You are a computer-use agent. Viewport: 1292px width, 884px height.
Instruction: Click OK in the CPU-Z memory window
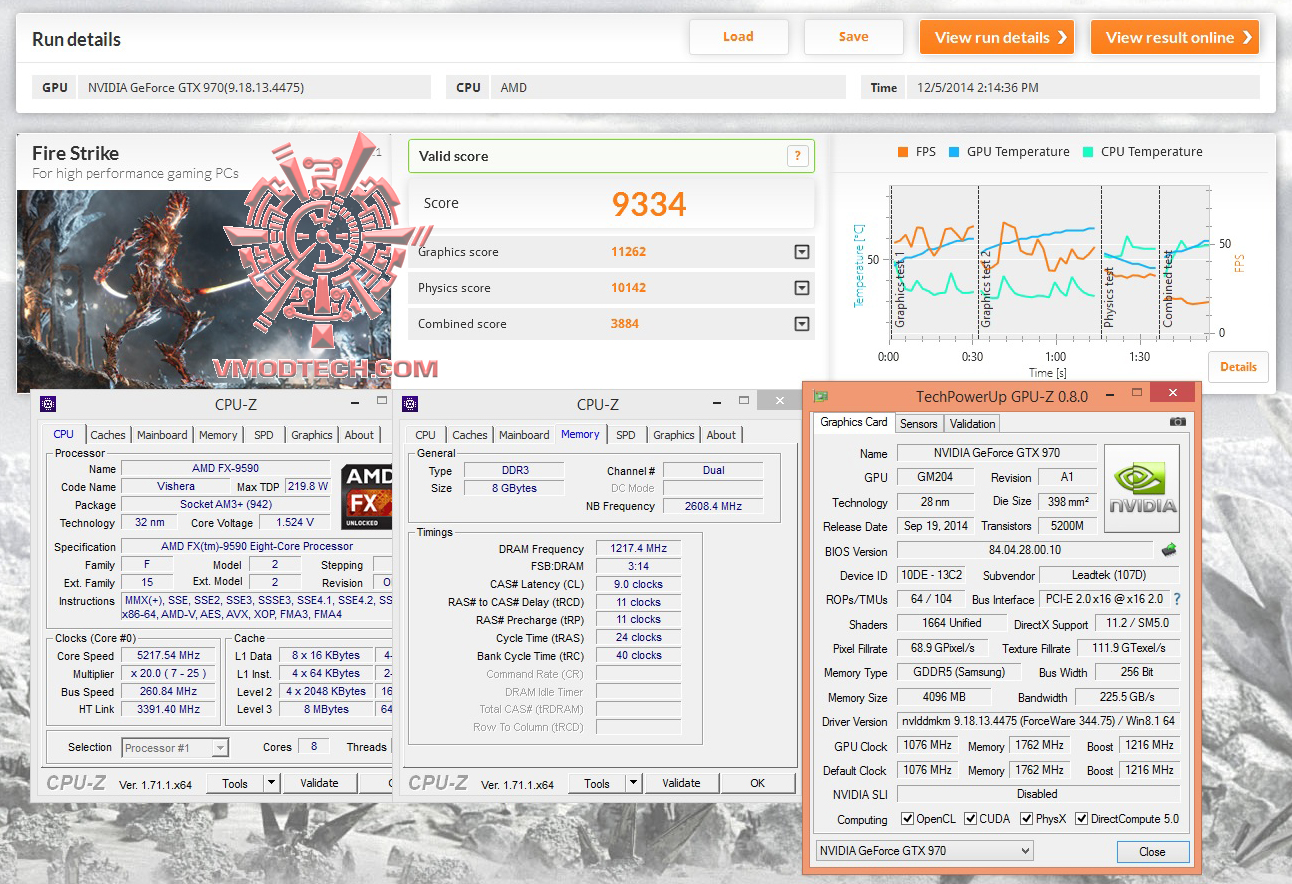pos(758,784)
